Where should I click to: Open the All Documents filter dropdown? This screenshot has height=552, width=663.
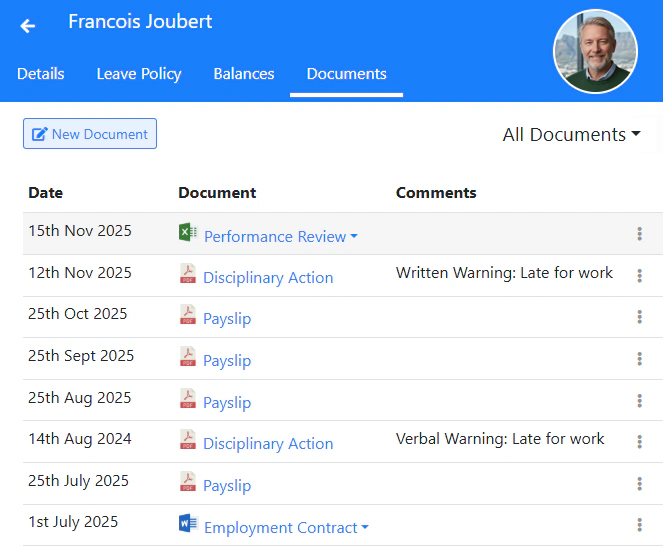(571, 135)
